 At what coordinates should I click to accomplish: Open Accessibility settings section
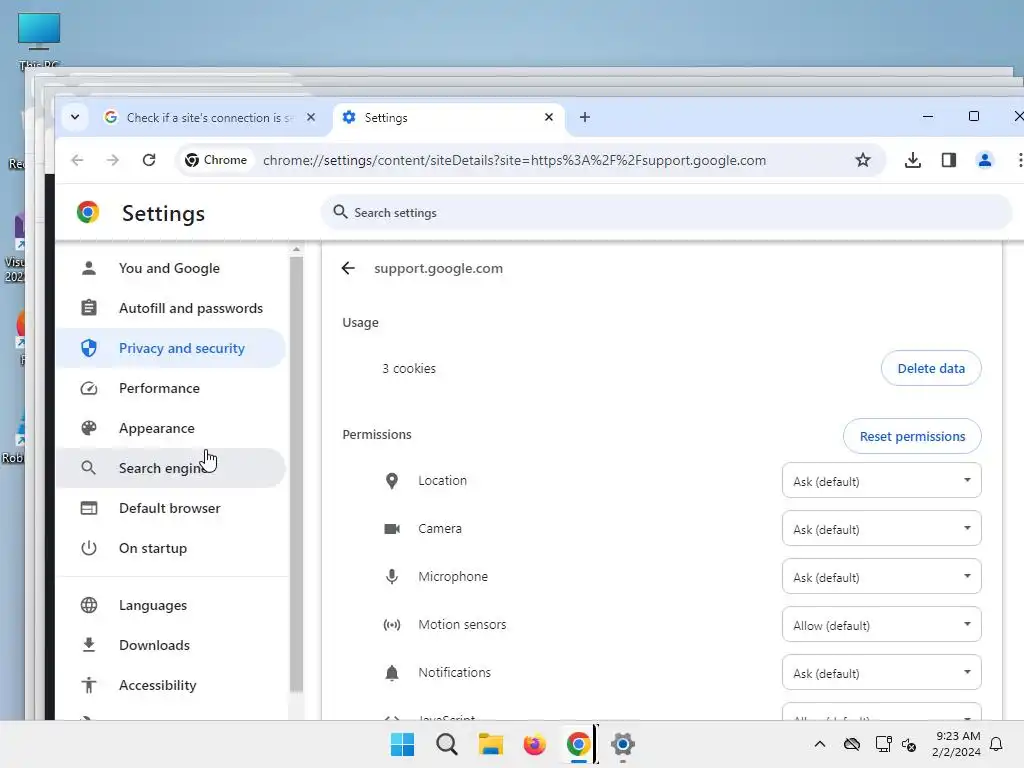170,685
